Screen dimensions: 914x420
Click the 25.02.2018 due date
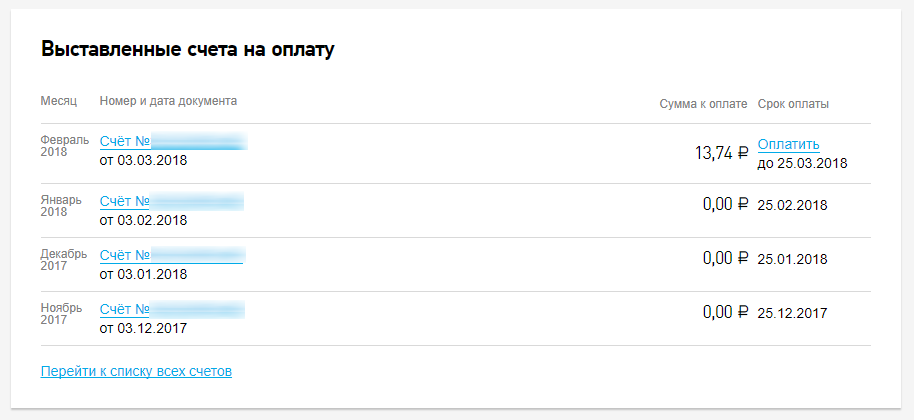792,206
